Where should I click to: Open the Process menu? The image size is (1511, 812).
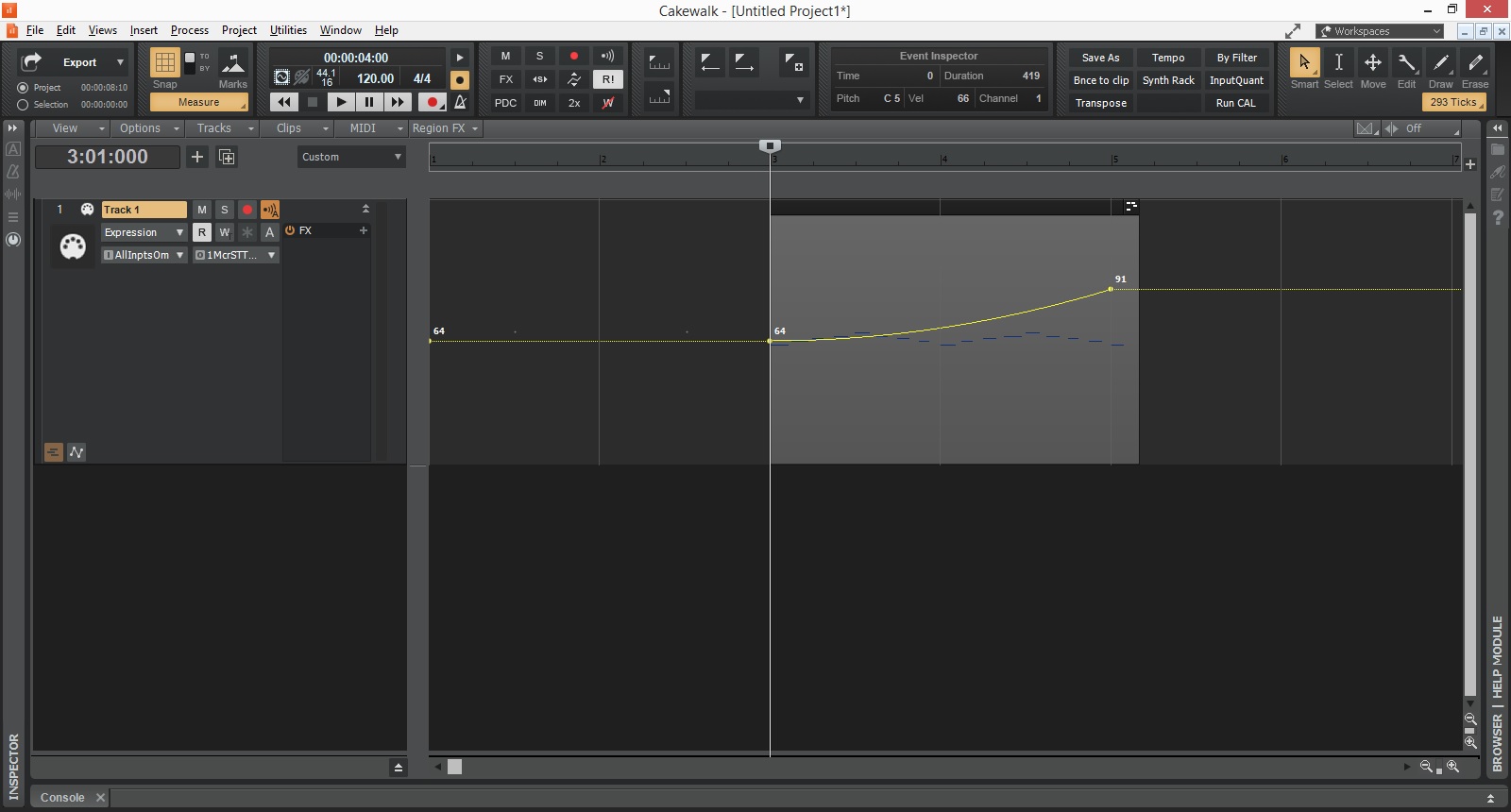coord(190,30)
